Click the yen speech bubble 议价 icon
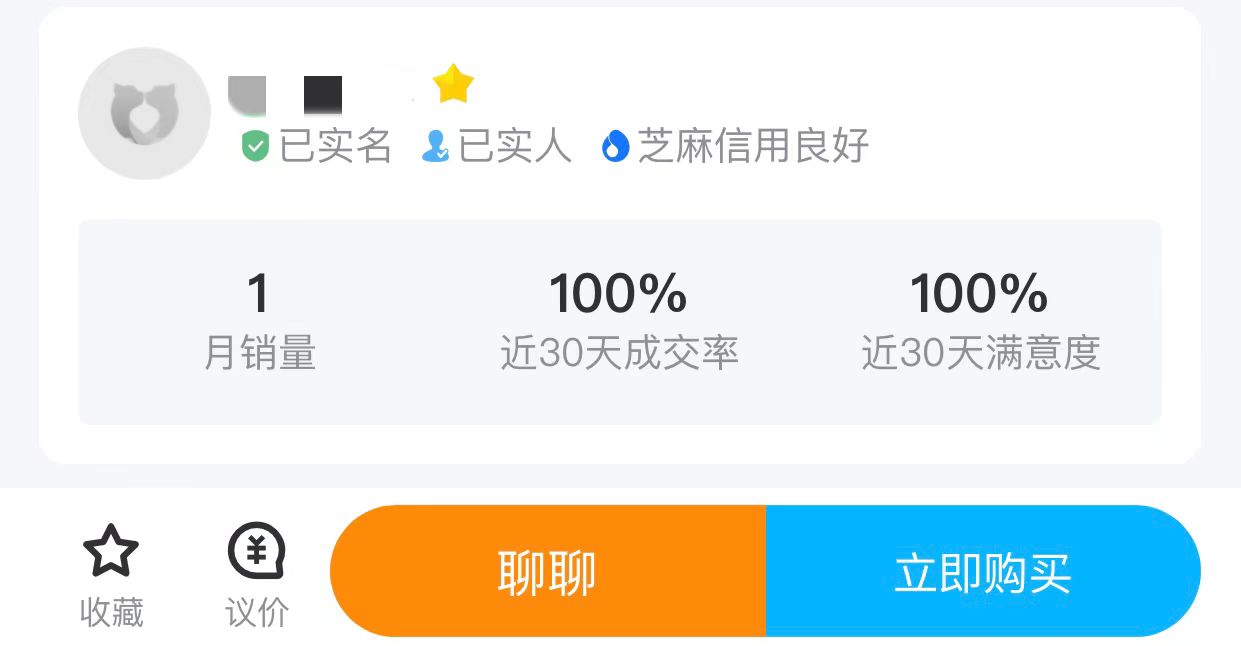Viewport: 1241px width, 646px height. click(x=256, y=551)
